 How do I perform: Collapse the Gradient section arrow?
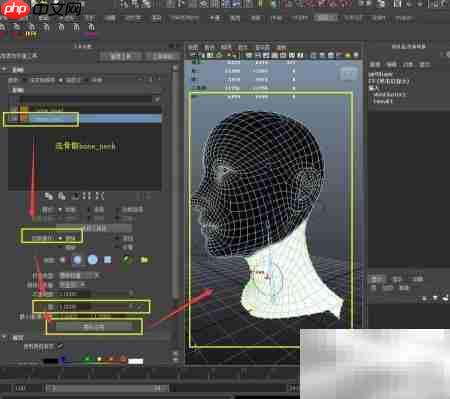4,338
